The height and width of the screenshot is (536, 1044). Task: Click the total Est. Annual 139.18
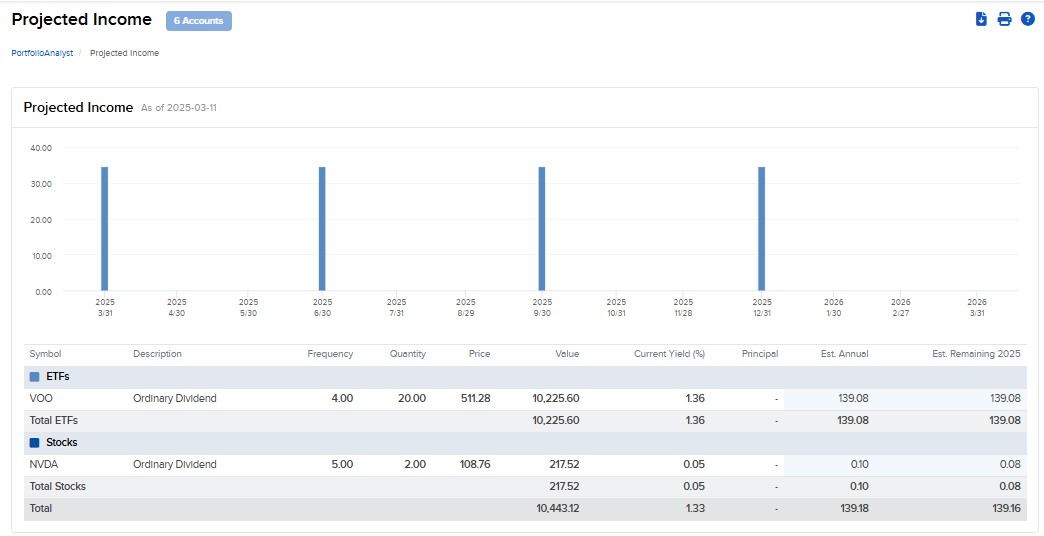click(853, 509)
